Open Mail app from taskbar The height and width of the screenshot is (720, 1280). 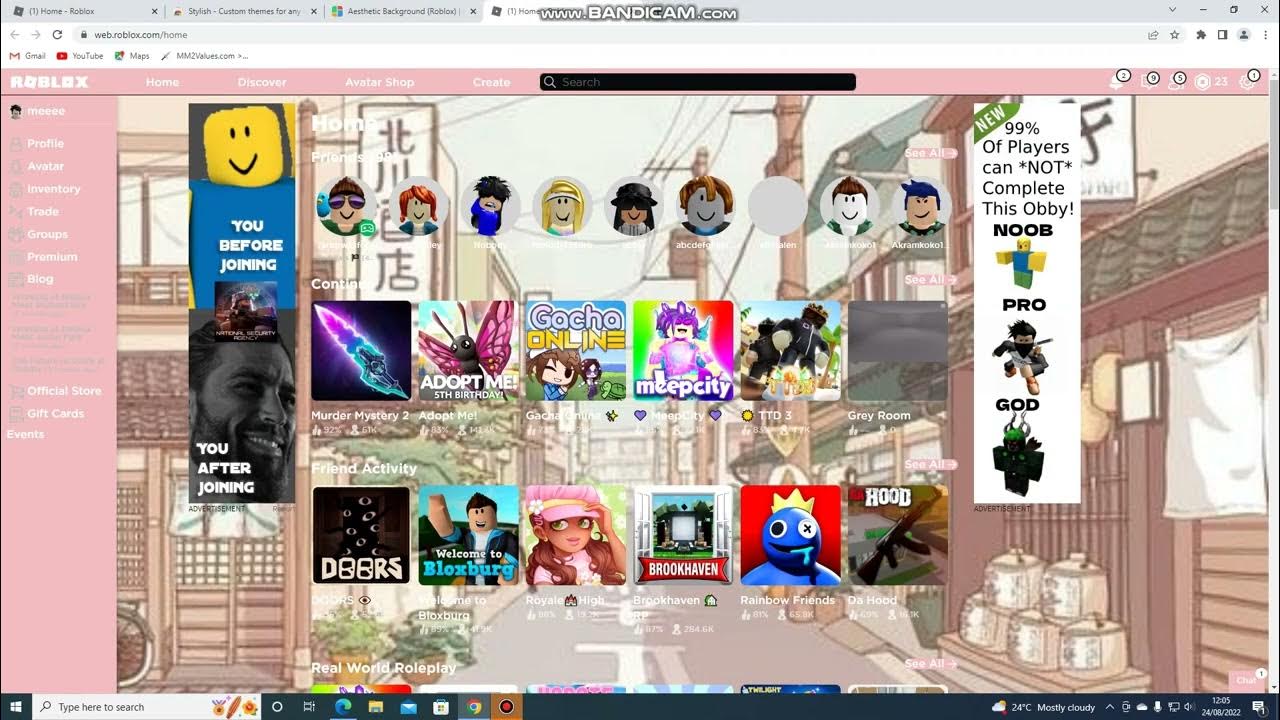tap(408, 707)
